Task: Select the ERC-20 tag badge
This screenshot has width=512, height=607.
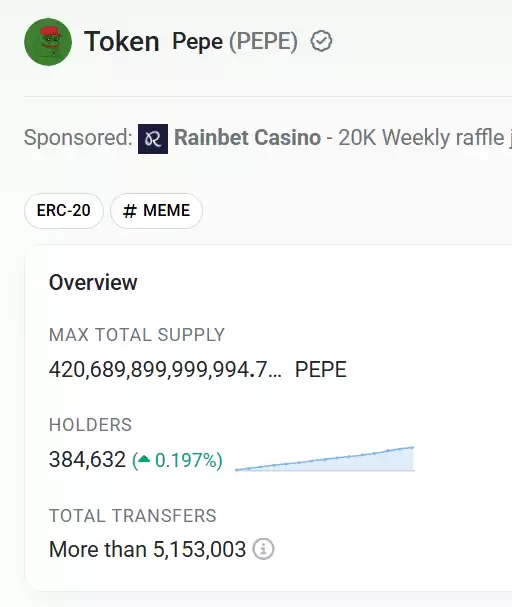Action: pyautogui.click(x=64, y=211)
